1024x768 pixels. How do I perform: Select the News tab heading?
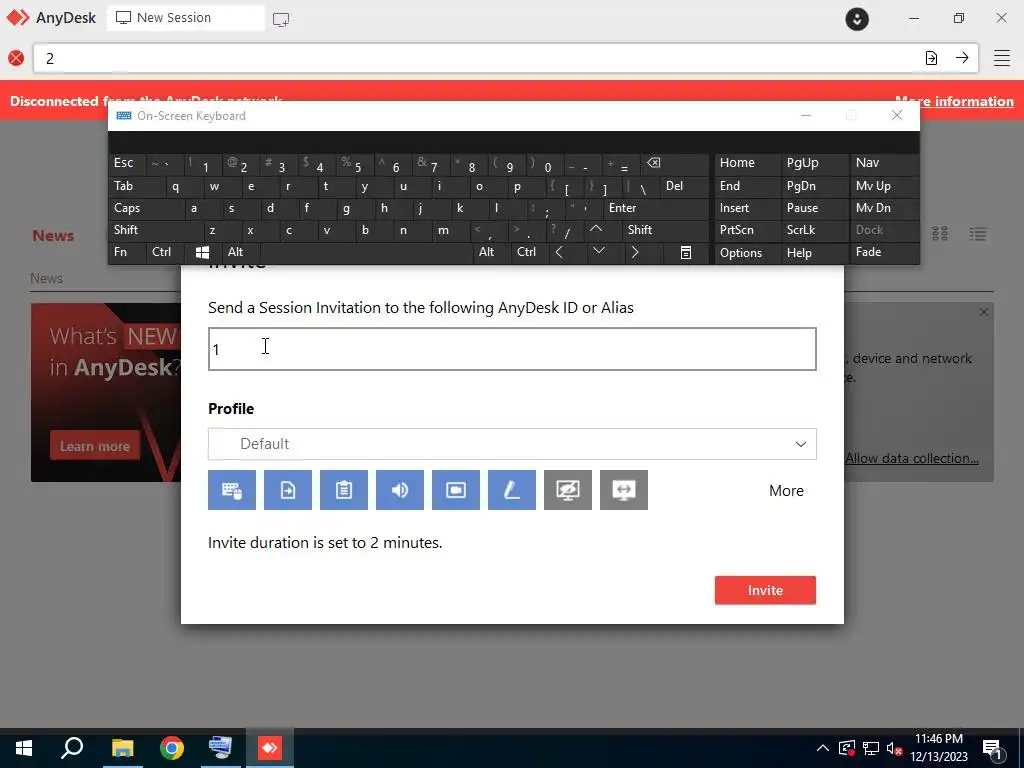[x=54, y=236]
